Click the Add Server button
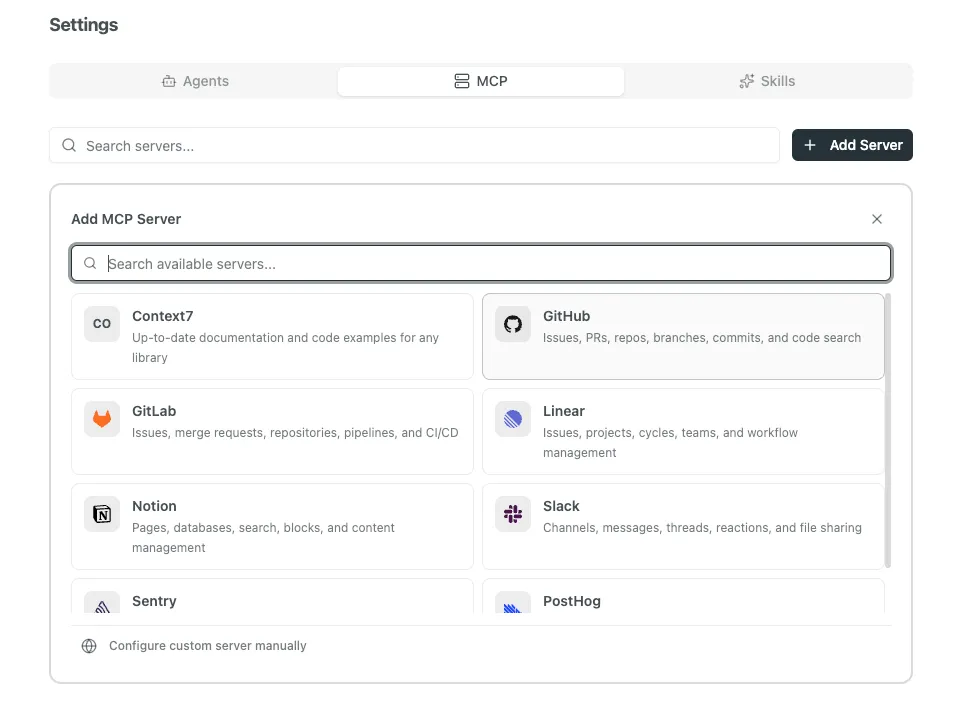 852,145
